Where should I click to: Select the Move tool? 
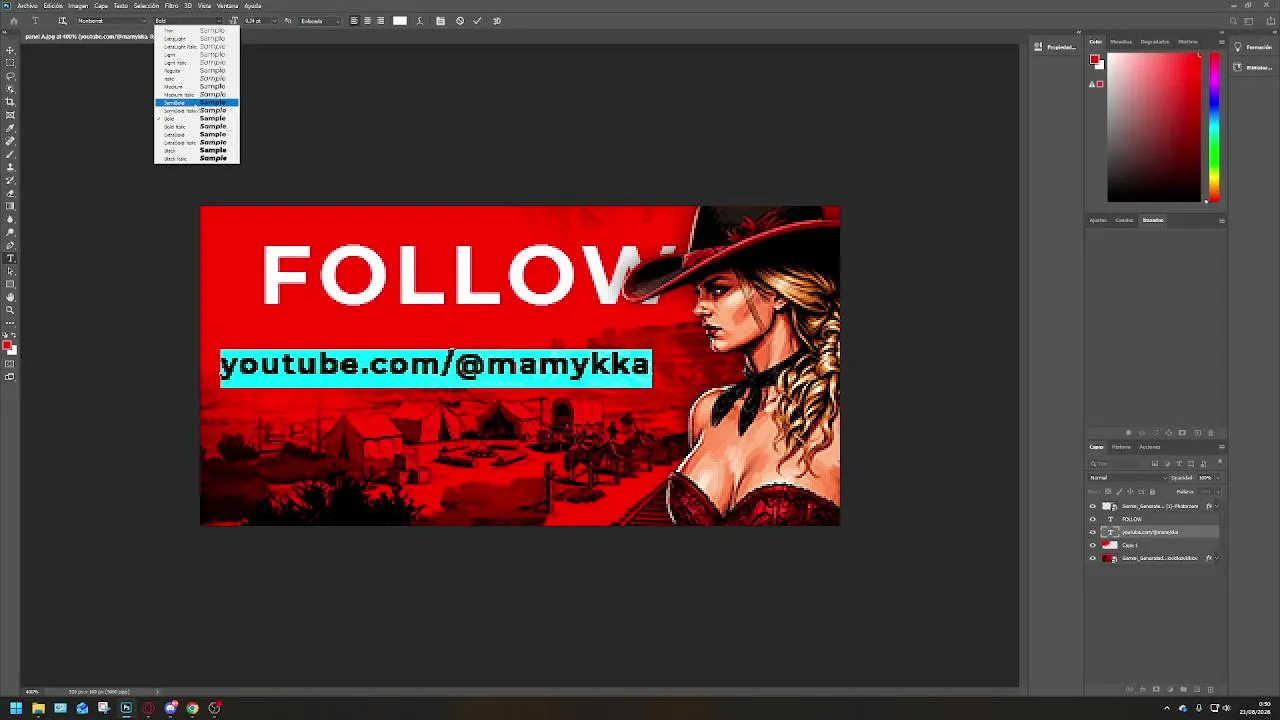point(10,50)
